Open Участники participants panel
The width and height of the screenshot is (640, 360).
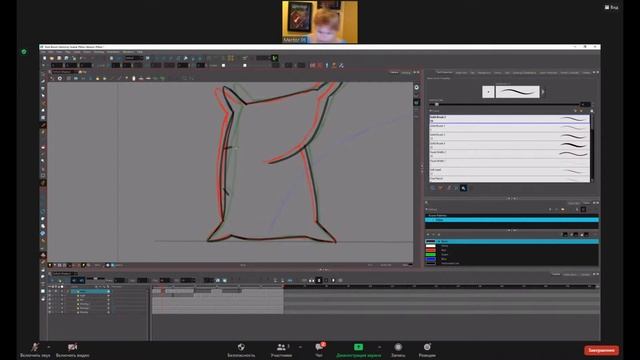(x=281, y=350)
